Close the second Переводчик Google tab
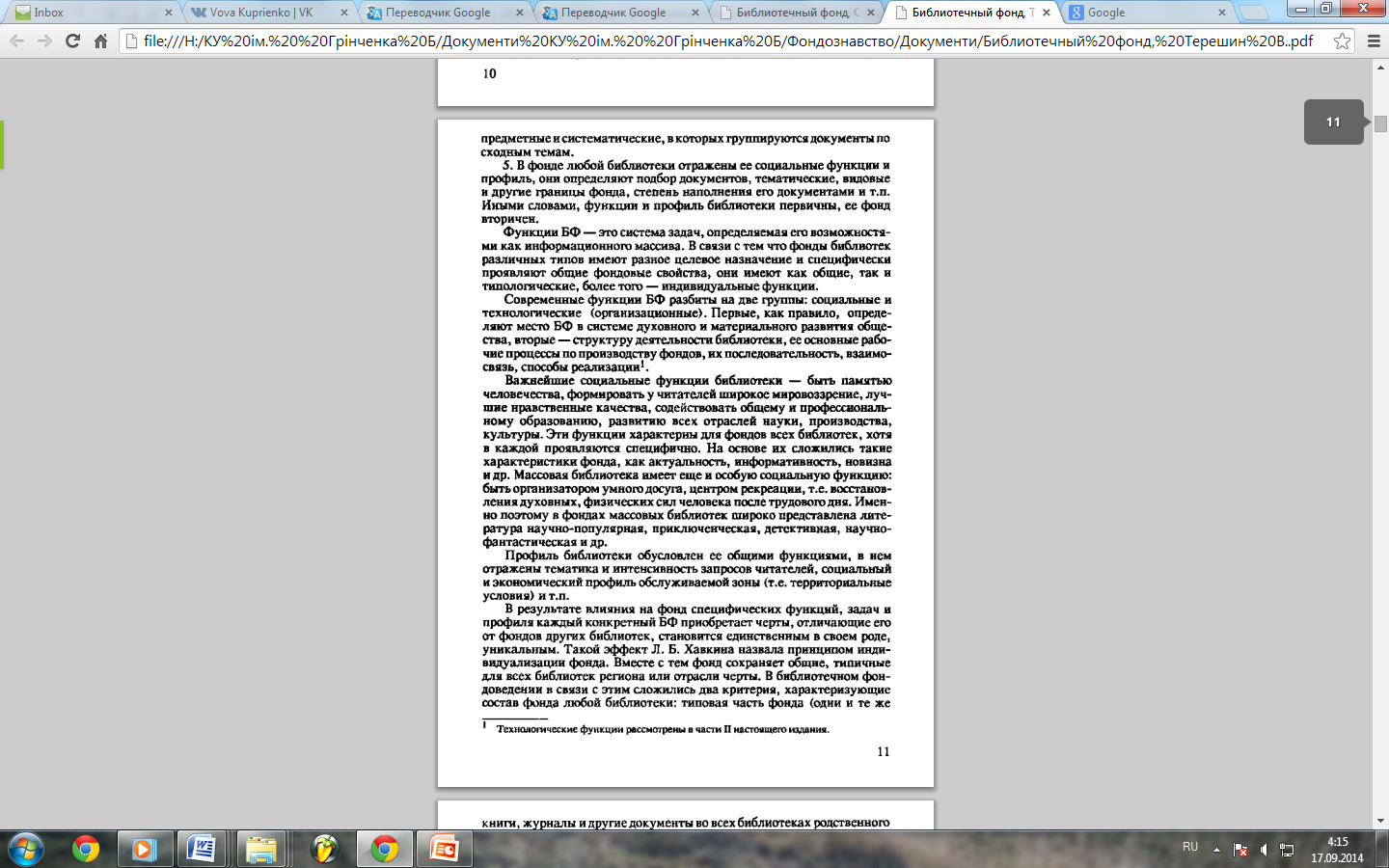This screenshot has height=868, width=1389. (695, 13)
